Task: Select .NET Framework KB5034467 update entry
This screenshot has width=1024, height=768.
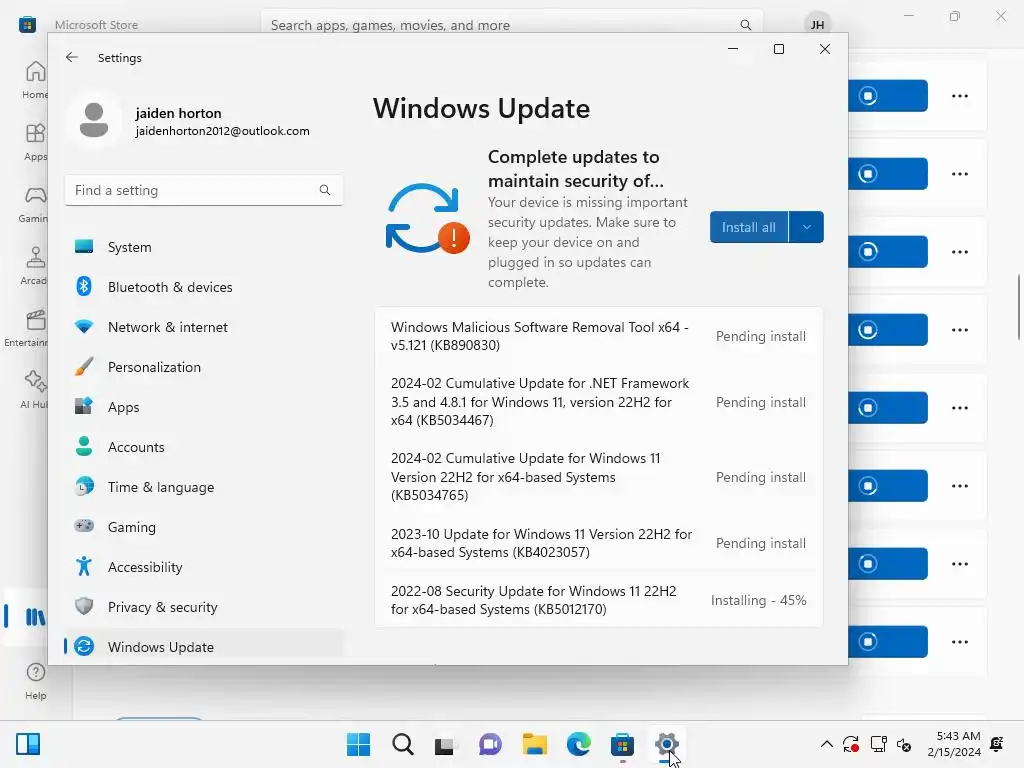Action: pyautogui.click(x=598, y=402)
